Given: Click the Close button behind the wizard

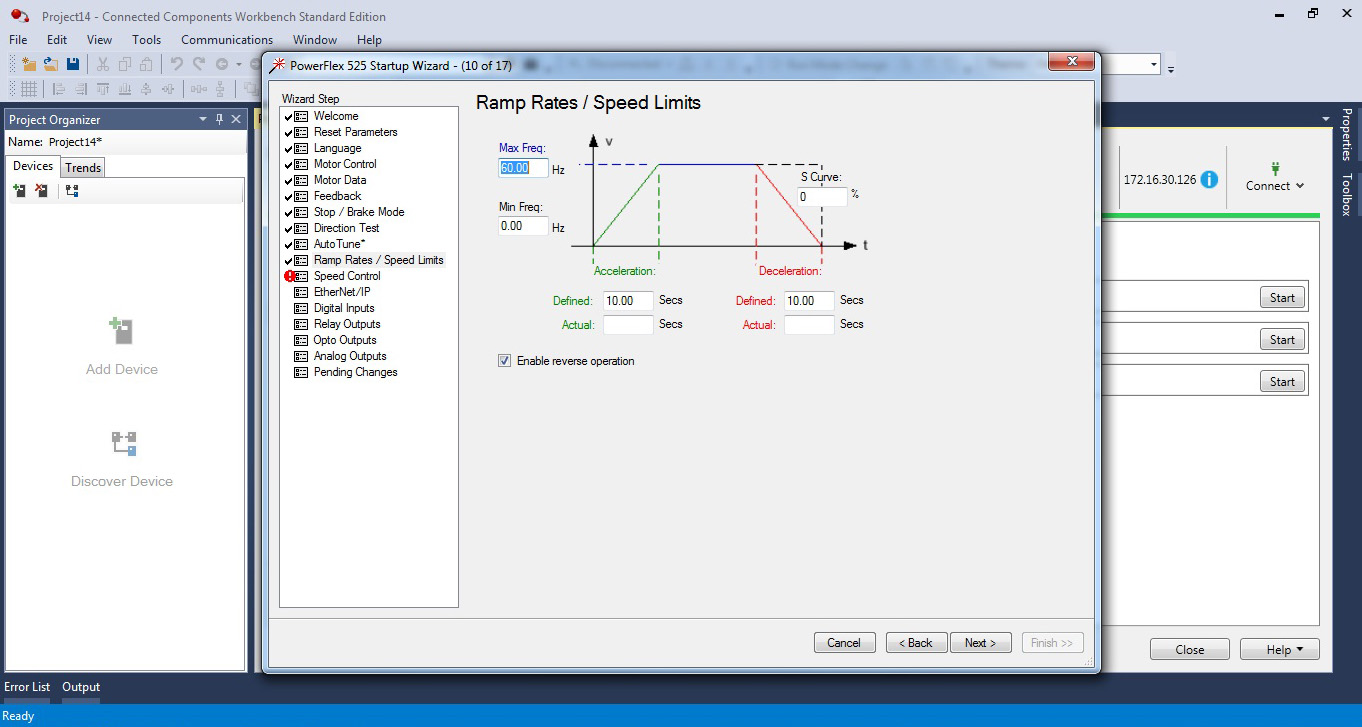Looking at the screenshot, I should click(1190, 650).
